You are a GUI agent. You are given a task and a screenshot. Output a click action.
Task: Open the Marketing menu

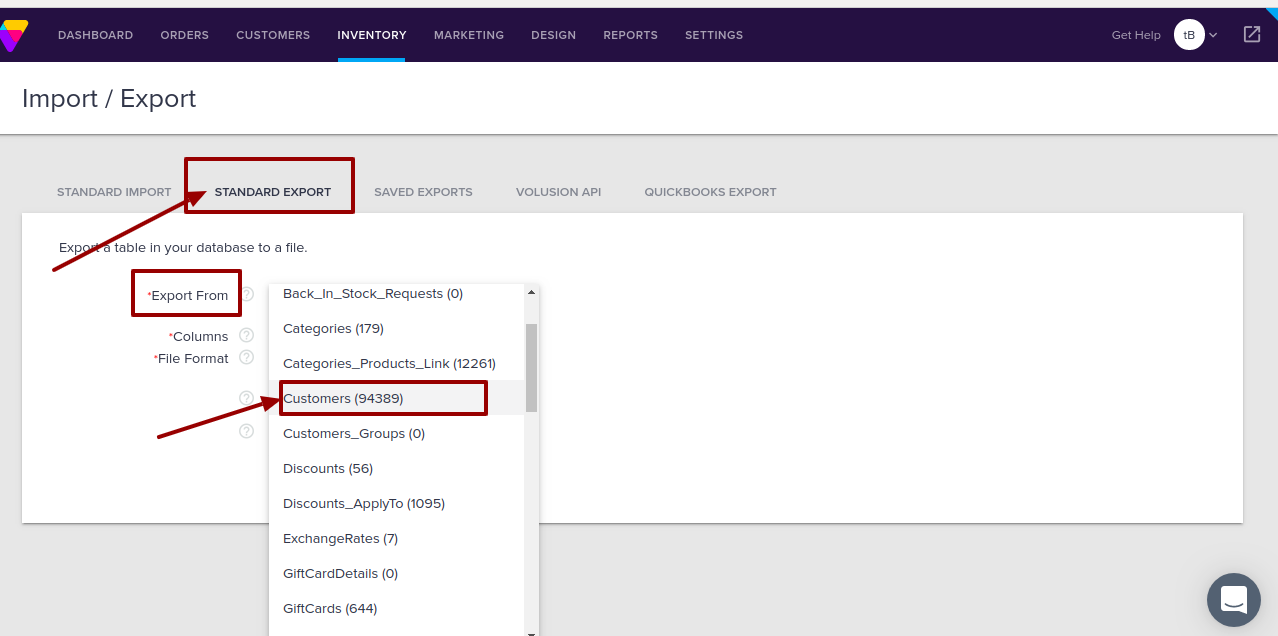coord(469,35)
